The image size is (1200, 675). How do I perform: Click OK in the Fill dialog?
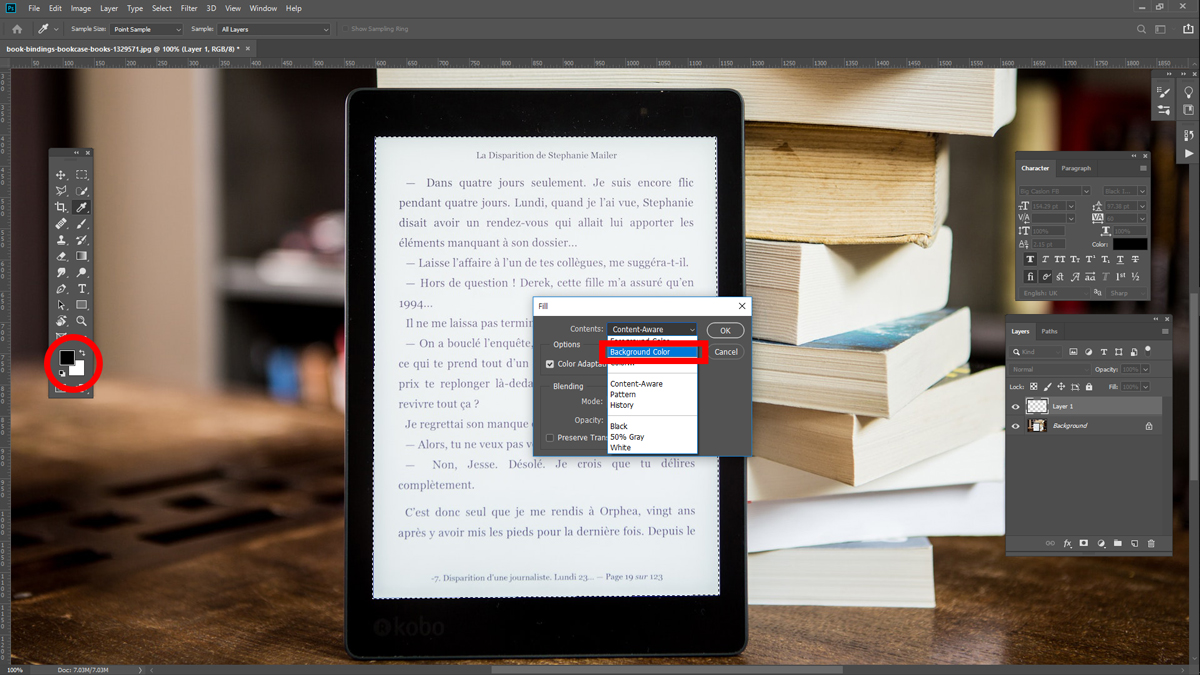[x=725, y=331]
